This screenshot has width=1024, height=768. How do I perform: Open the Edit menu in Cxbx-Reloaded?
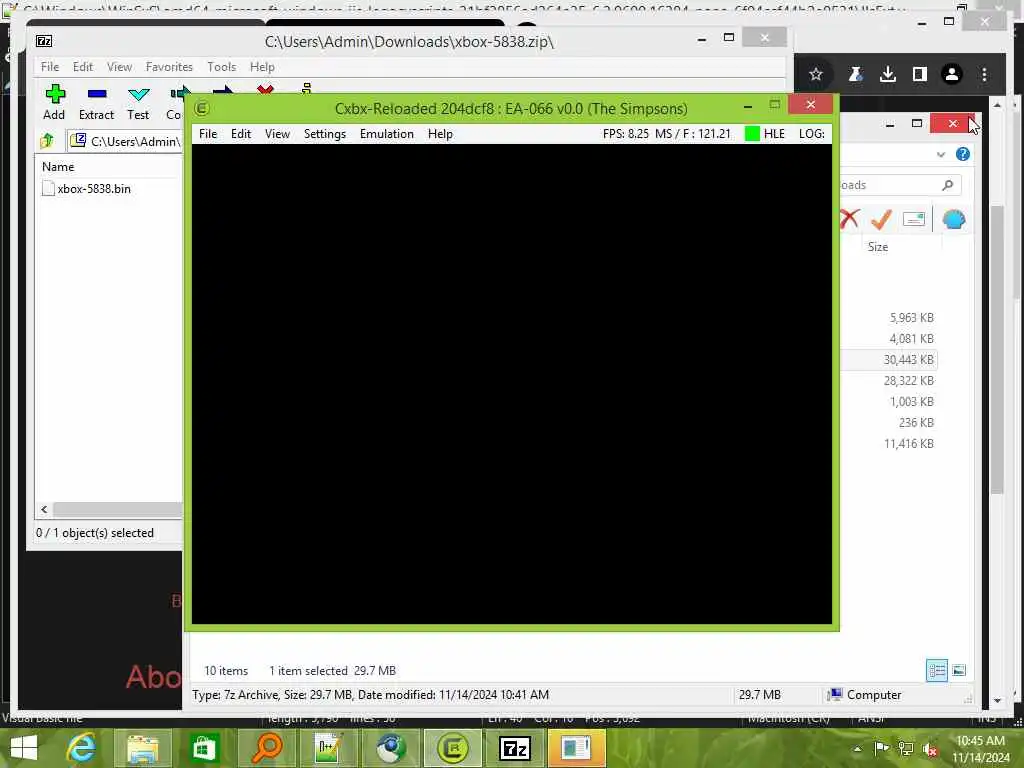(x=241, y=134)
